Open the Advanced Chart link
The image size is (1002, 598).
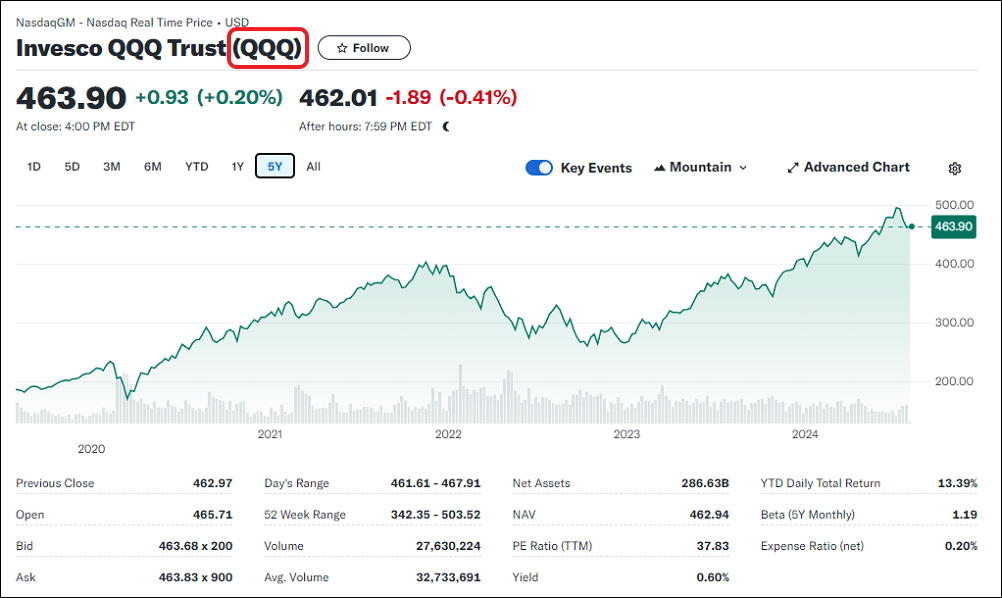click(x=849, y=167)
